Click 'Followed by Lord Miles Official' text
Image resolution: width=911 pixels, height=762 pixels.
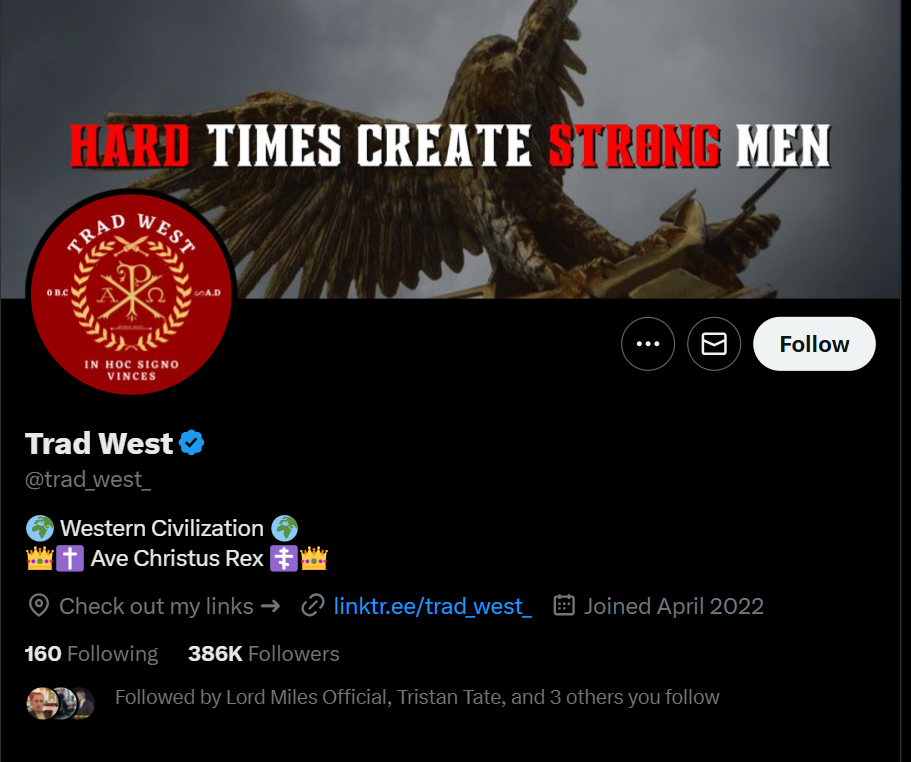[x=253, y=697]
